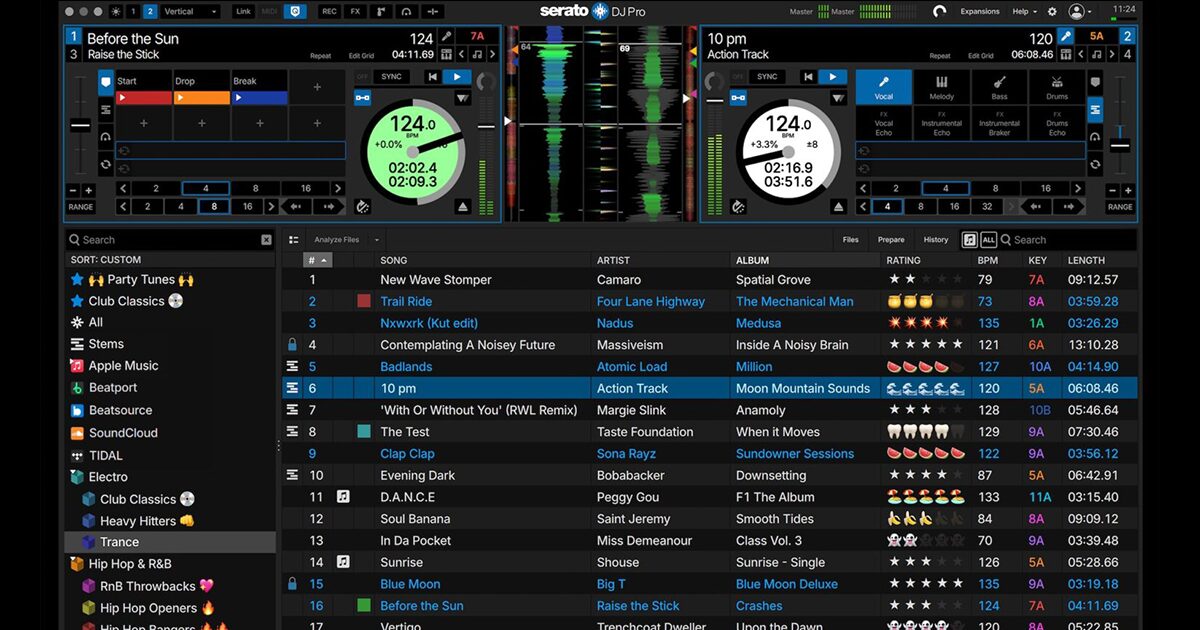Jump to track start on Before the Sun deck
1200x630 pixels.
[432, 77]
